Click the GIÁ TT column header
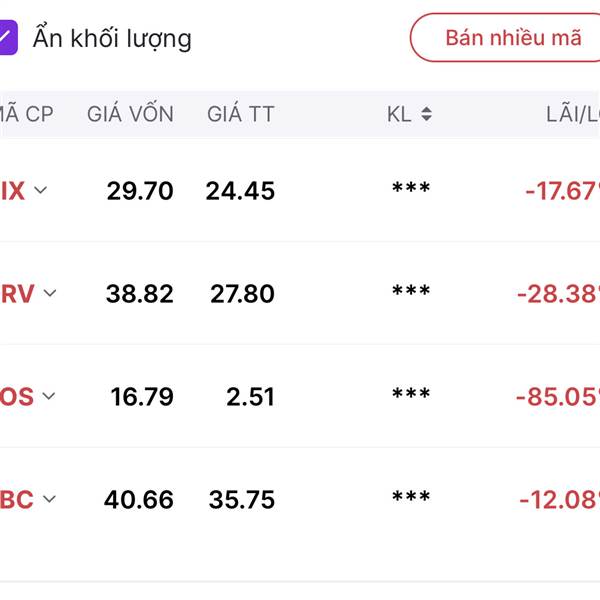This screenshot has width=600, height=600. [240, 114]
